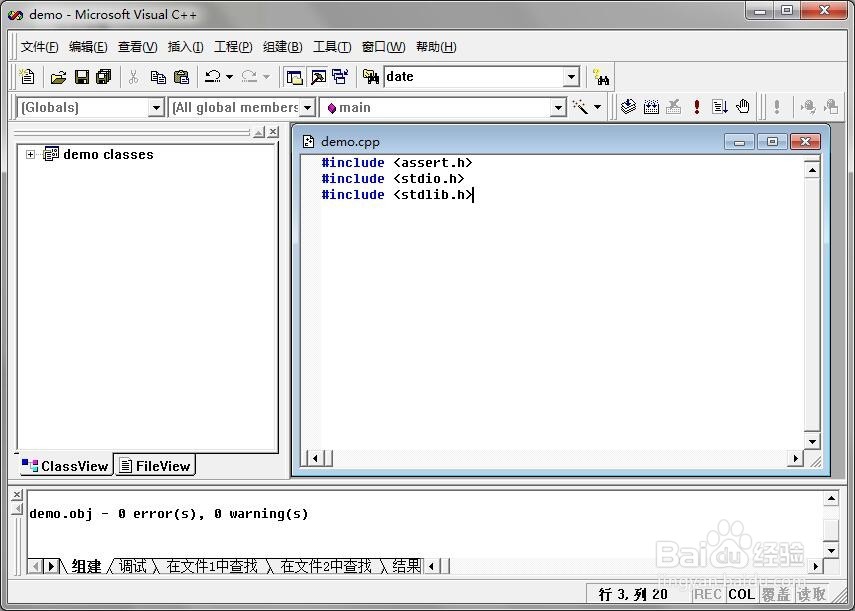
Task: Click the Find in Files icon
Action: click(x=371, y=77)
